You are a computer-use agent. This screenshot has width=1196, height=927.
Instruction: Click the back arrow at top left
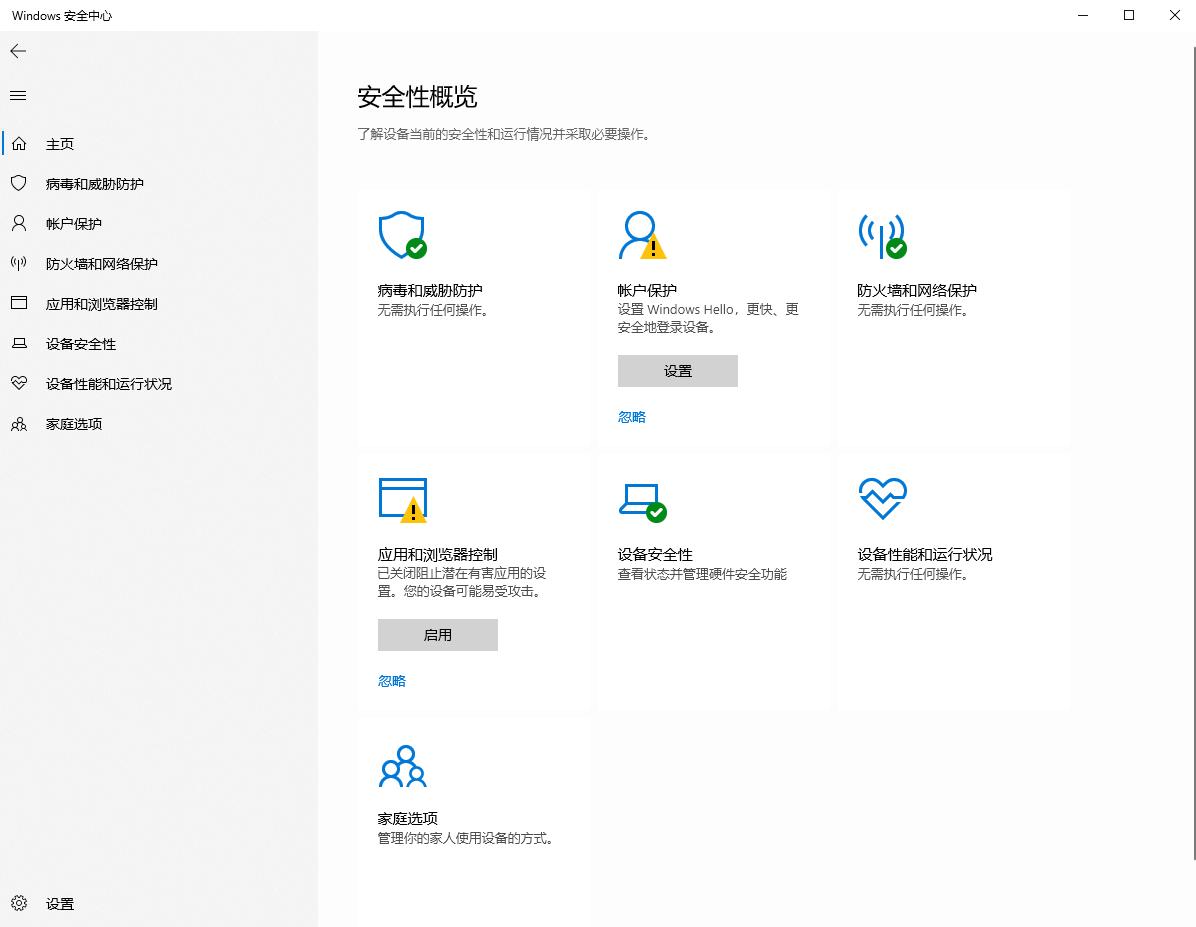tap(17, 51)
